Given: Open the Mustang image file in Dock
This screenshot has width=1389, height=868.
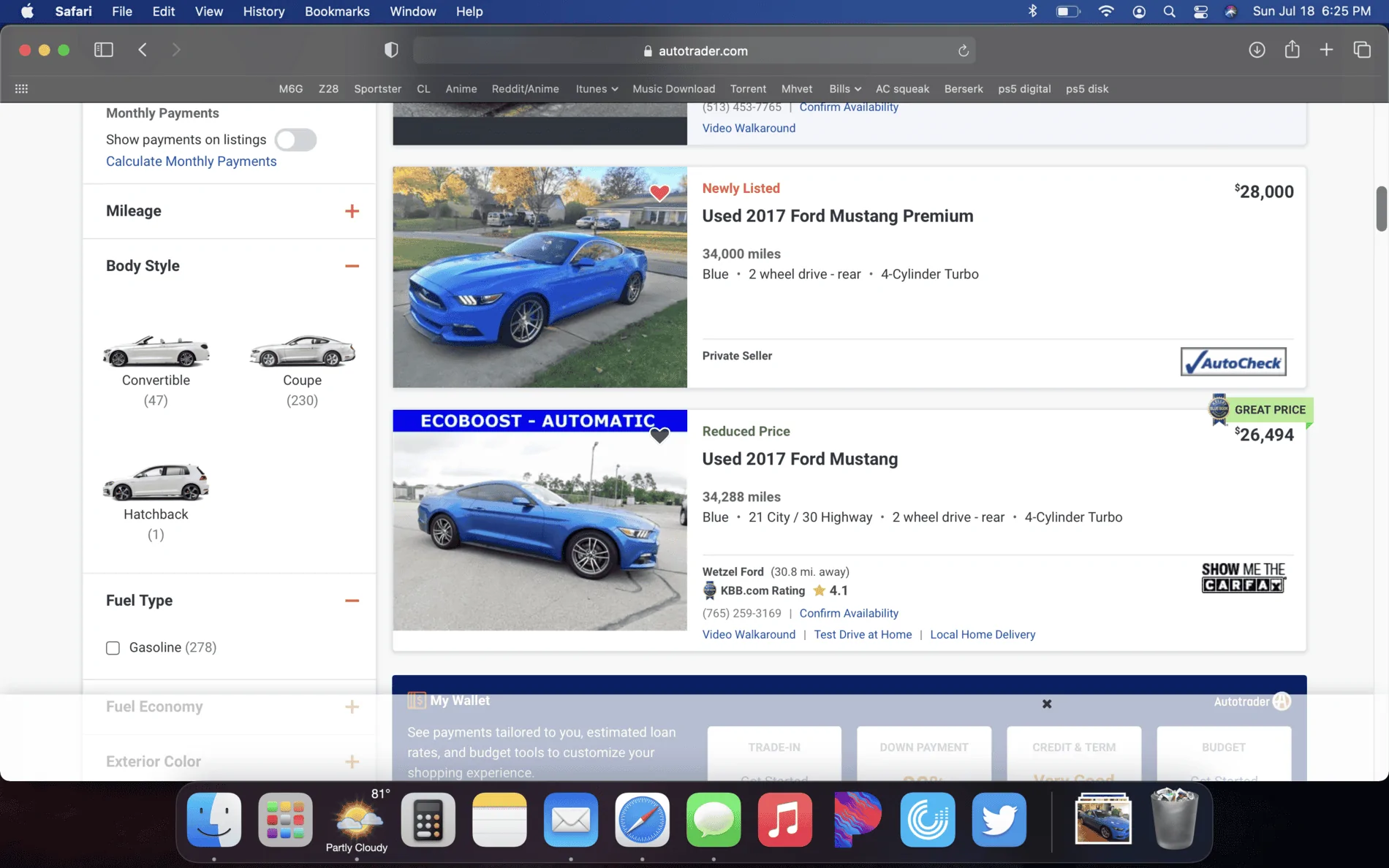Looking at the screenshot, I should 1102,820.
